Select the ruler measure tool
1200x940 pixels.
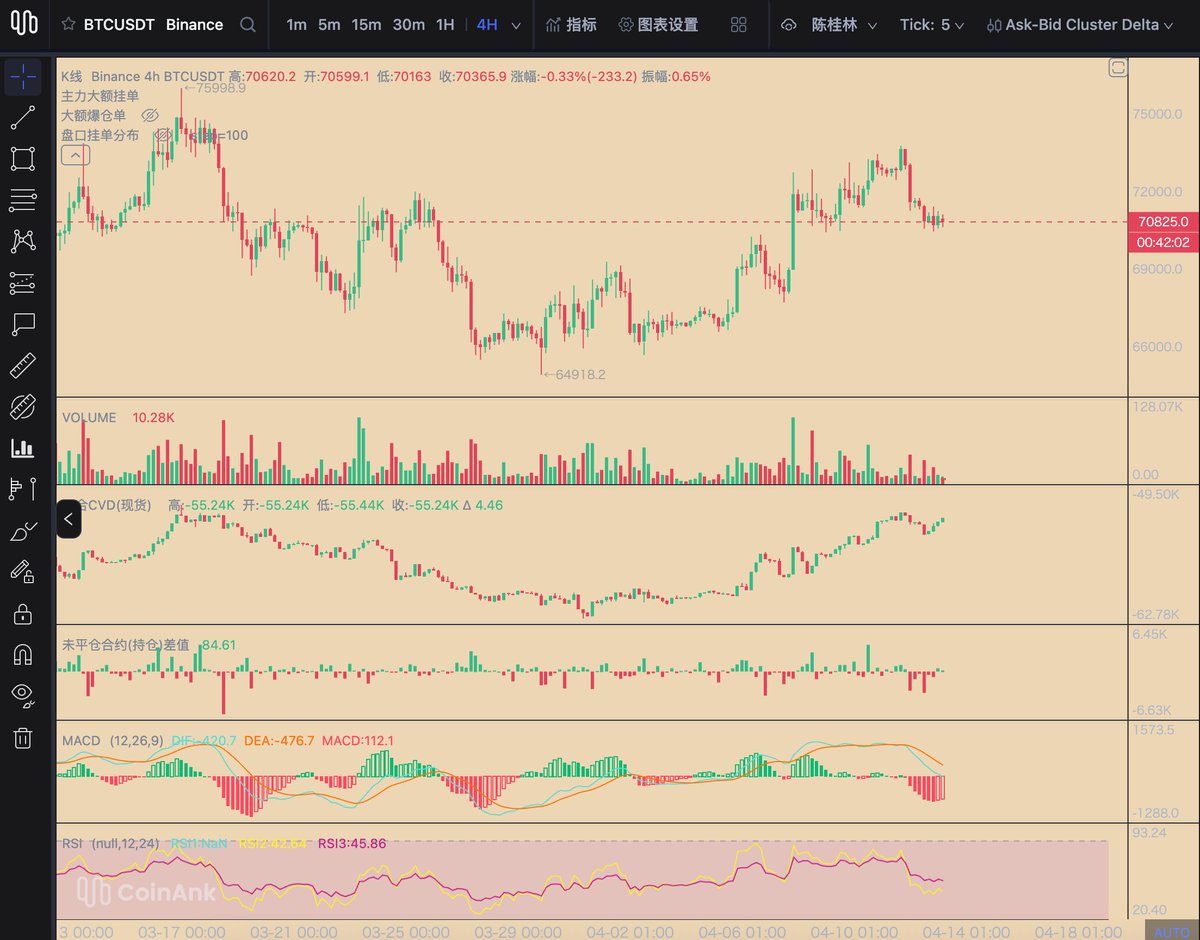(x=22, y=366)
